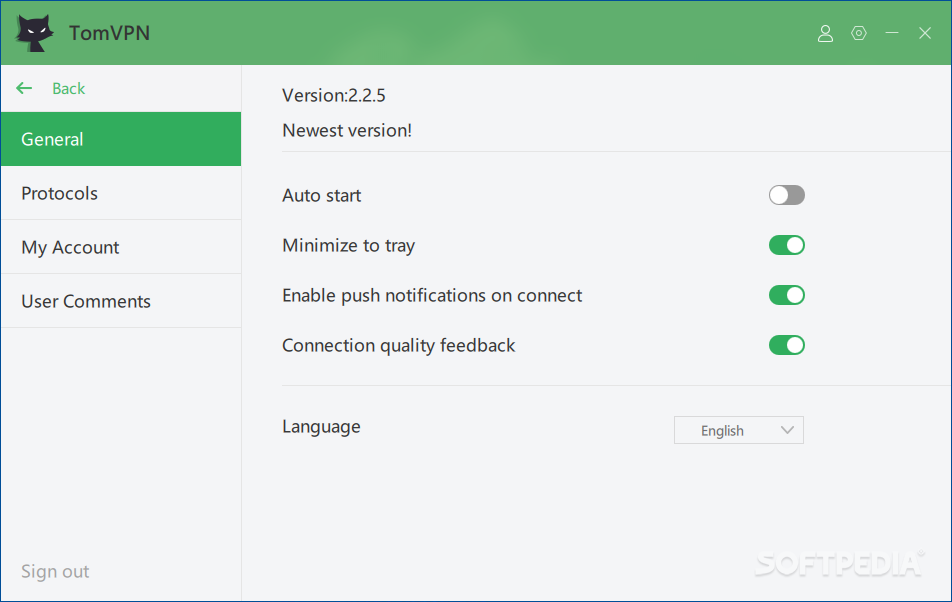
Task: Click the Connection quality feedback label
Action: [399, 345]
